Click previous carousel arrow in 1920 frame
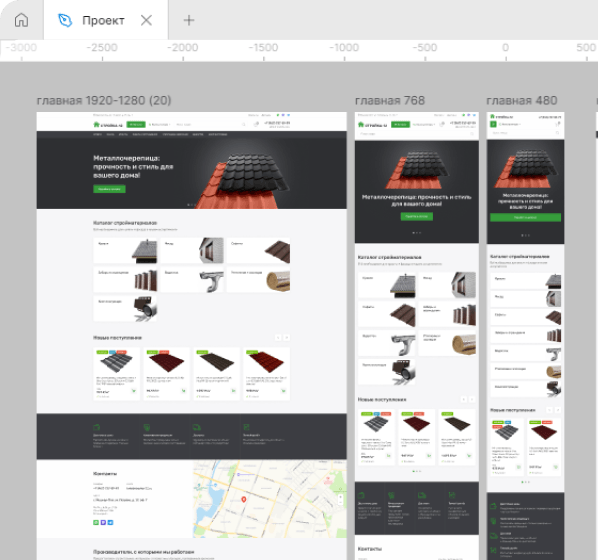Image resolution: width=598 pixels, height=560 pixels. point(278,338)
